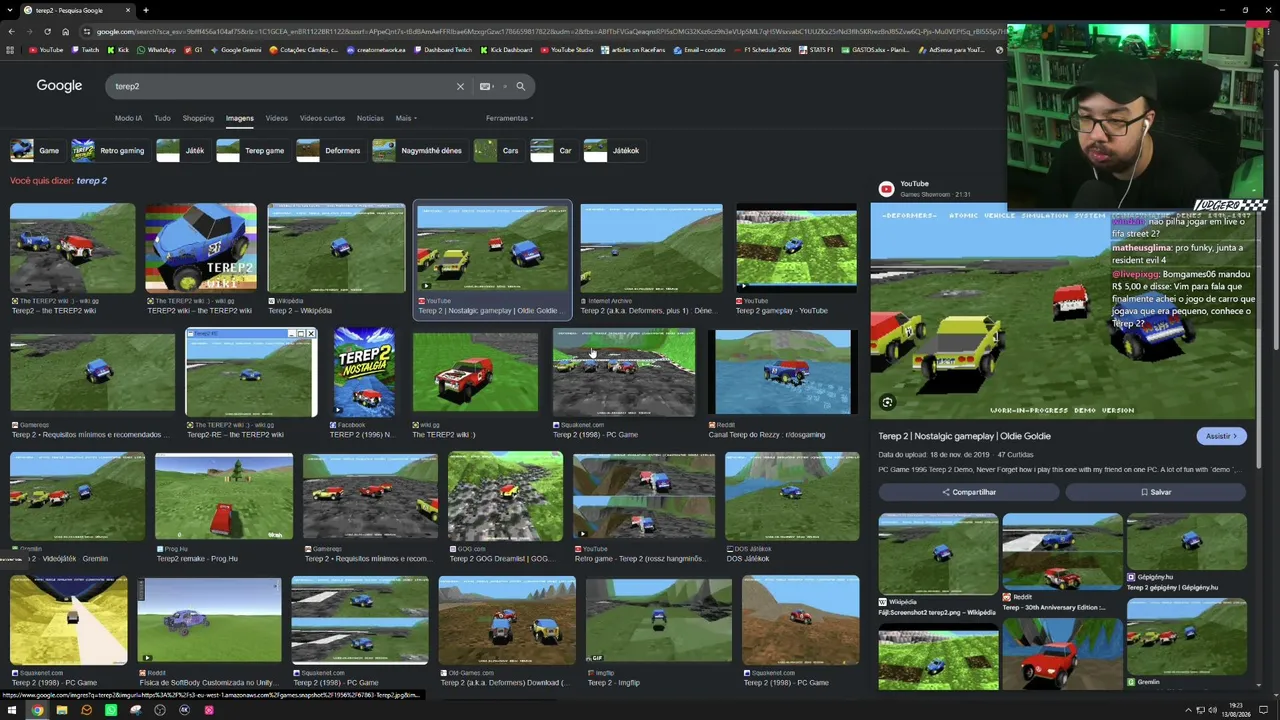
Task: Click the Compartilhar button
Action: tap(969, 492)
